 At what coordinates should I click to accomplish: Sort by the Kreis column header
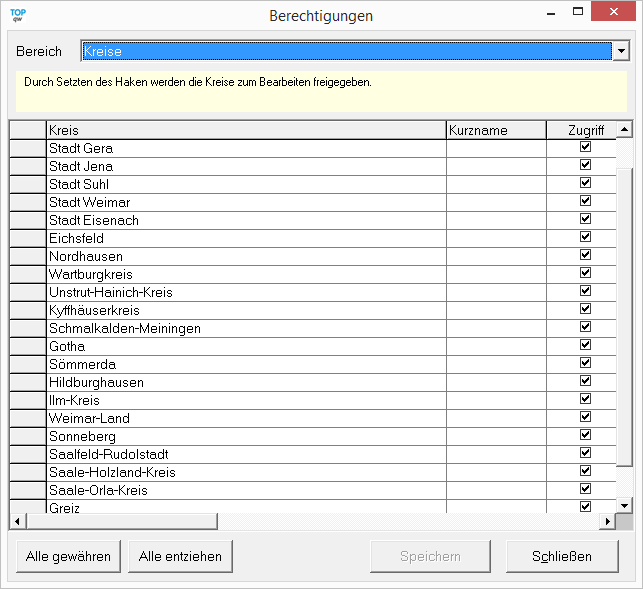(x=245, y=130)
